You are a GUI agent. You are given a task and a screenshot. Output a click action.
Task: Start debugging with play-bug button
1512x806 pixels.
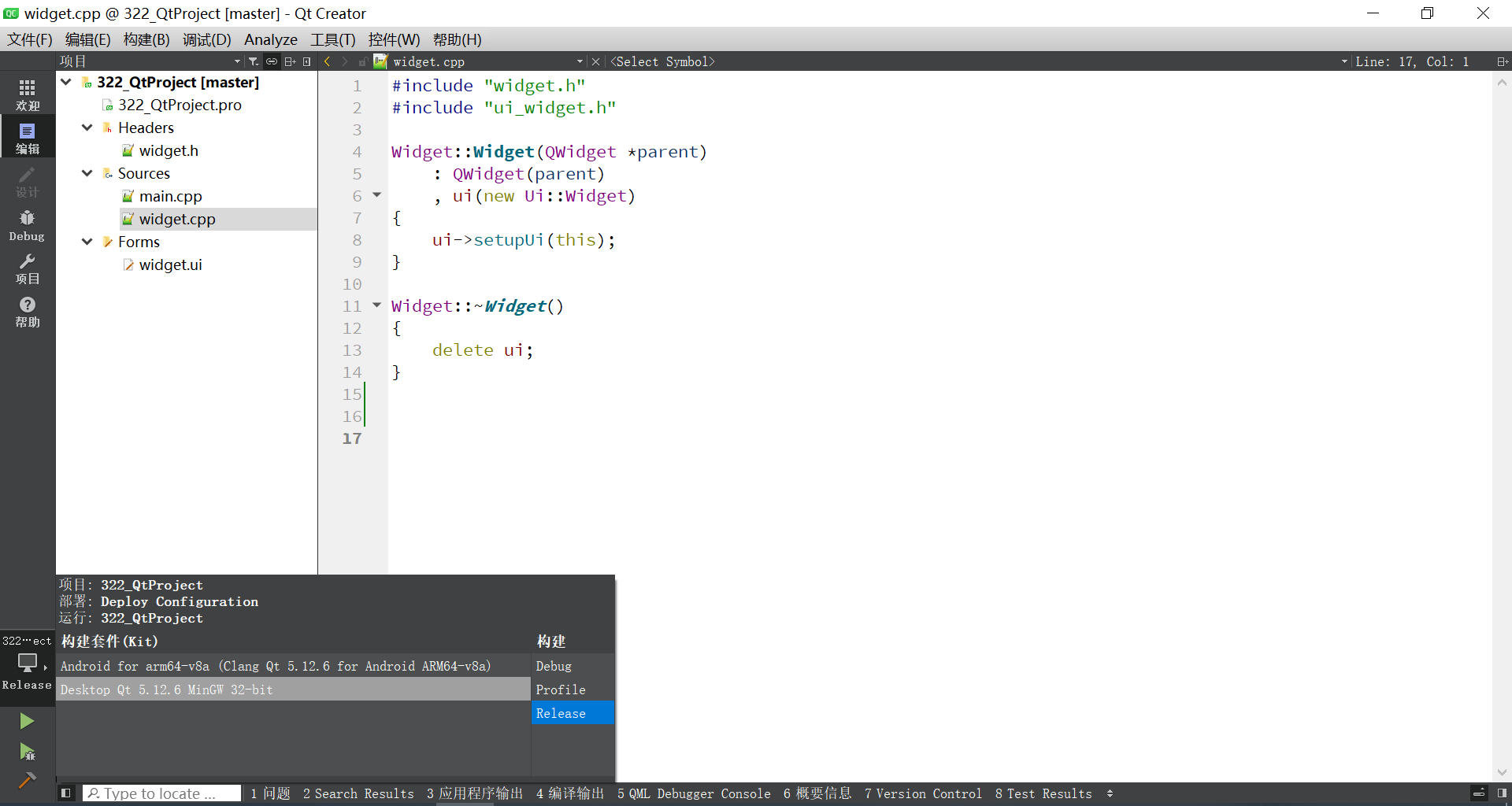(x=27, y=752)
